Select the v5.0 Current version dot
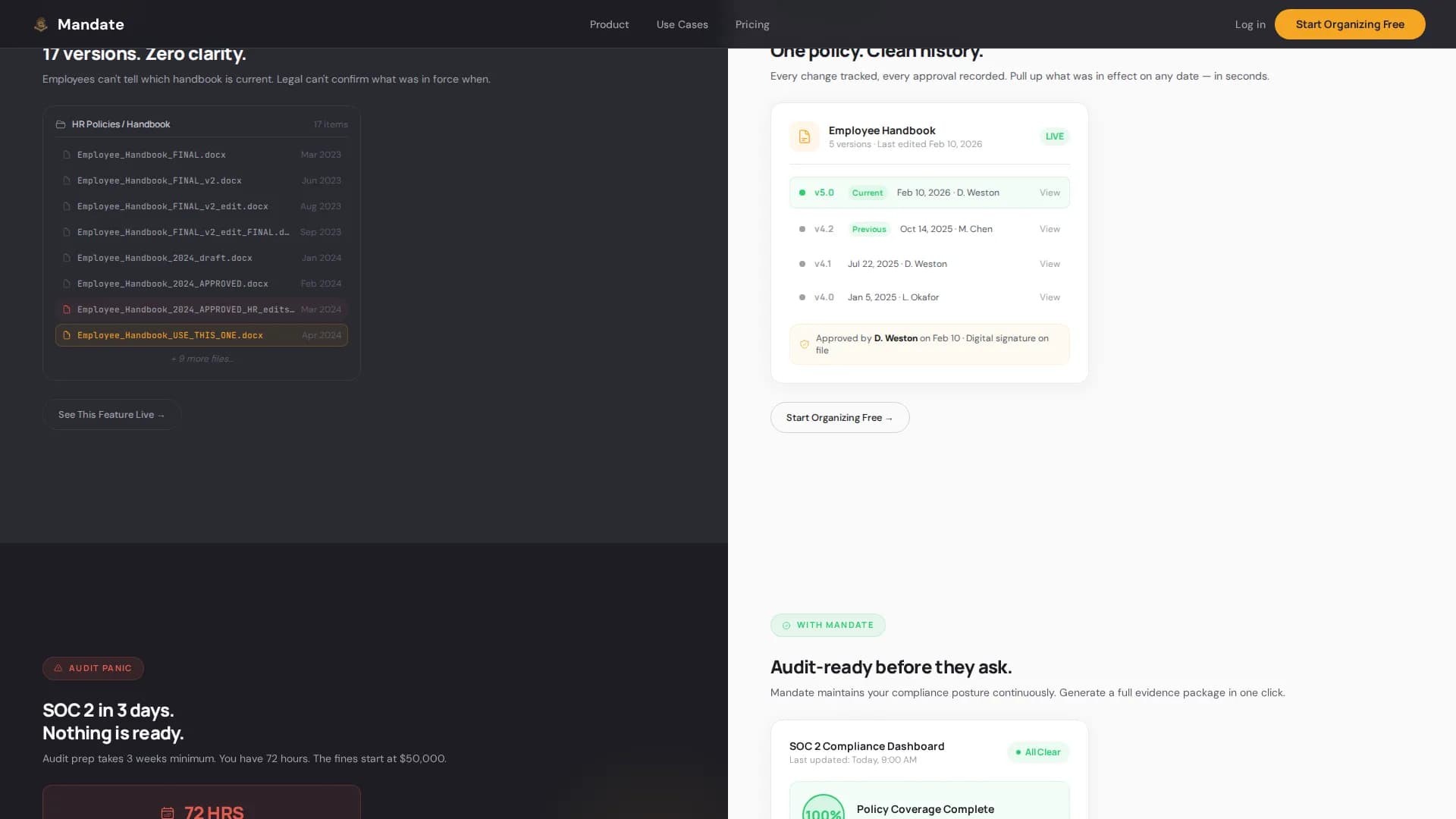Viewport: 1456px width, 819px height. pyautogui.click(x=802, y=193)
